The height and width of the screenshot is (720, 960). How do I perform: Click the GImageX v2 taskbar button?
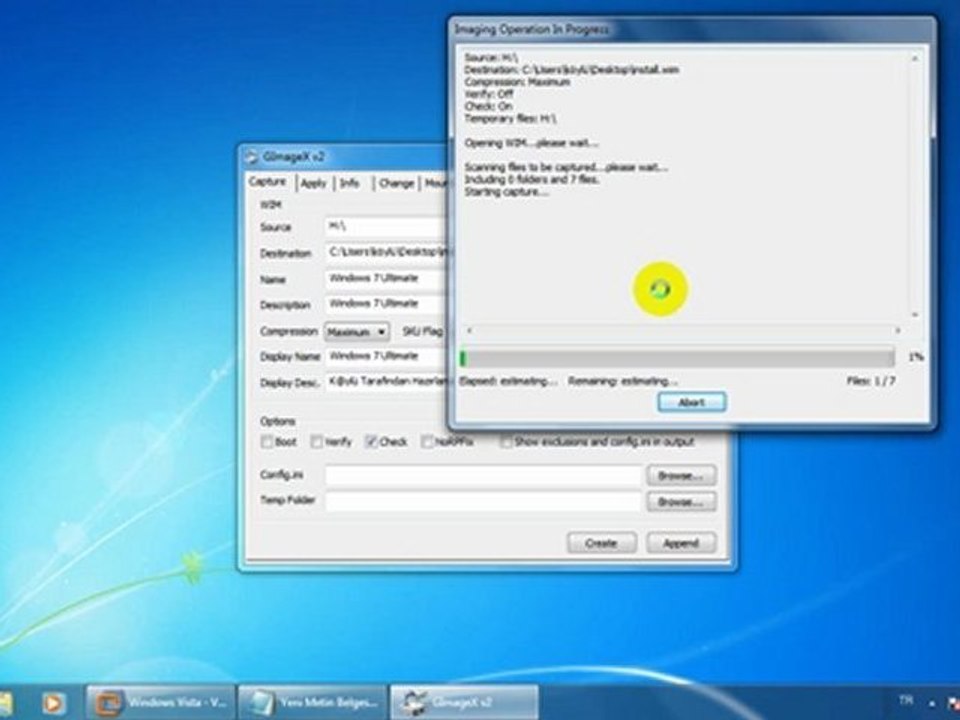coord(465,702)
